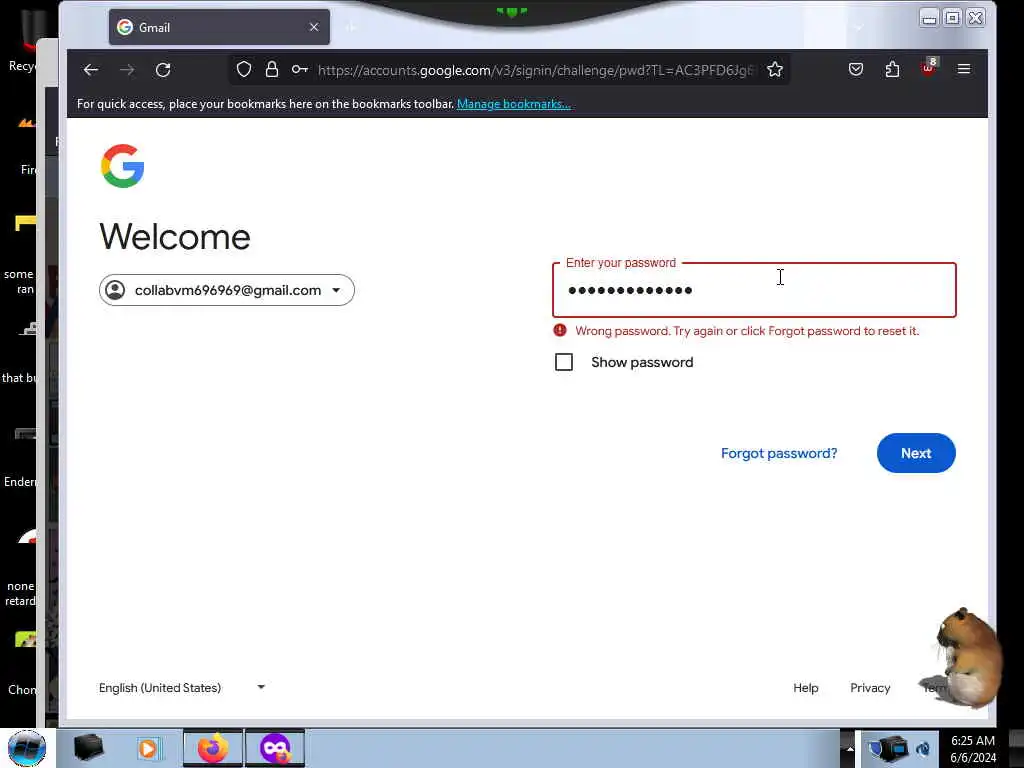This screenshot has width=1024, height=768.
Task: Click the Wrong password error message
Action: [747, 331]
